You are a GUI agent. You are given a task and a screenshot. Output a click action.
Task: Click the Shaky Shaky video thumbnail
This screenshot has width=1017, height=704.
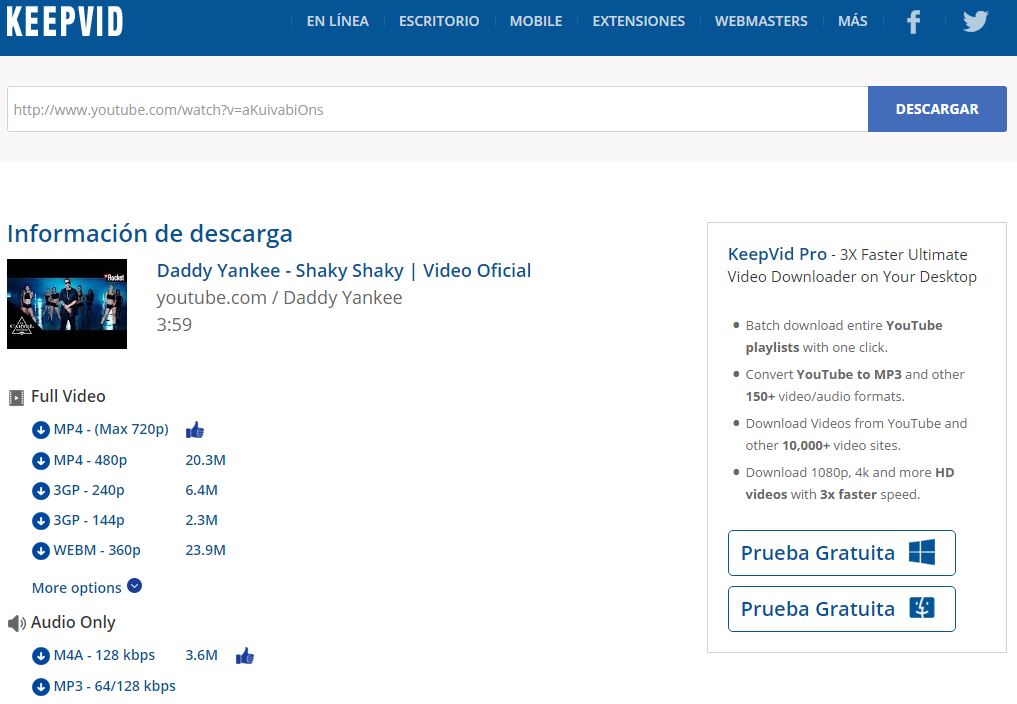(x=67, y=304)
